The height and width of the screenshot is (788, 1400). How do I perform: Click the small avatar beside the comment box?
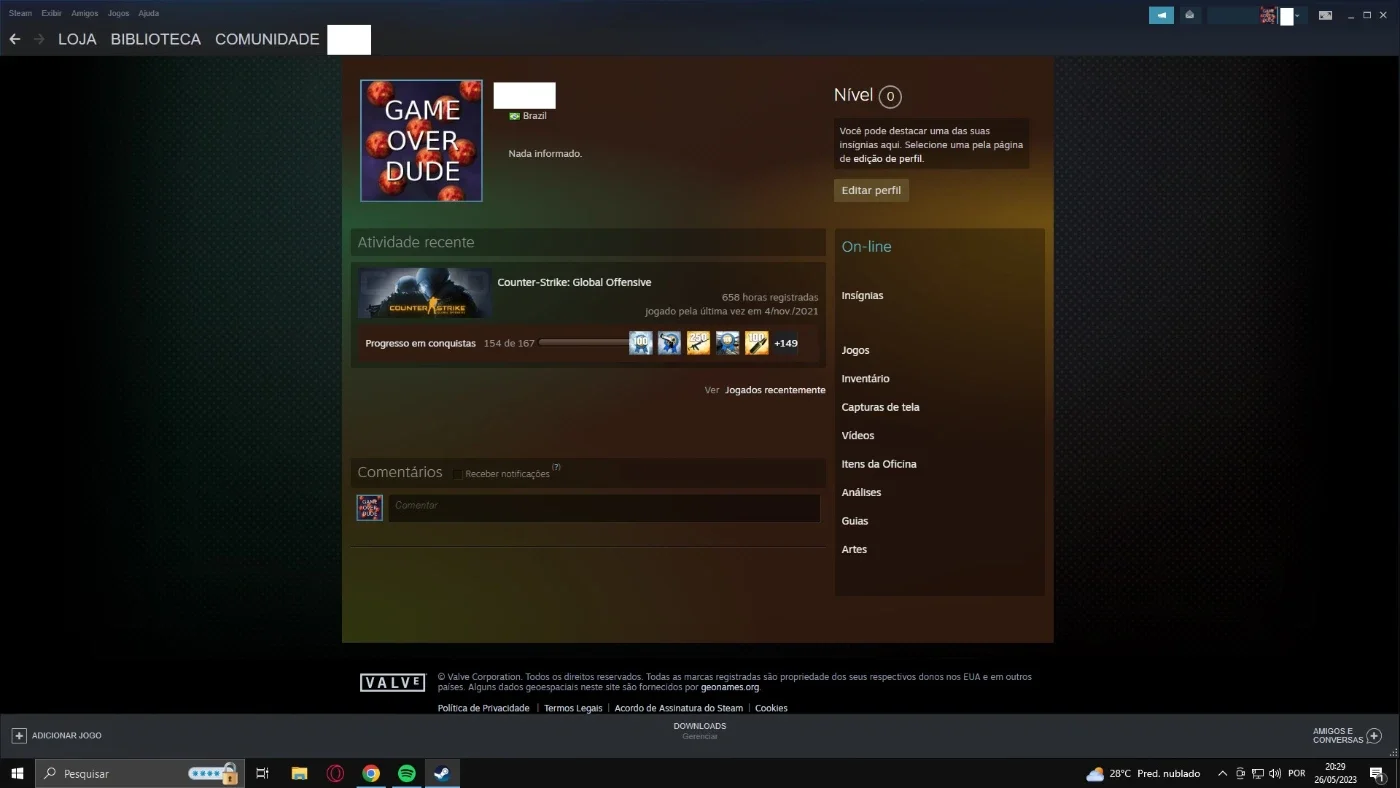[x=370, y=508]
